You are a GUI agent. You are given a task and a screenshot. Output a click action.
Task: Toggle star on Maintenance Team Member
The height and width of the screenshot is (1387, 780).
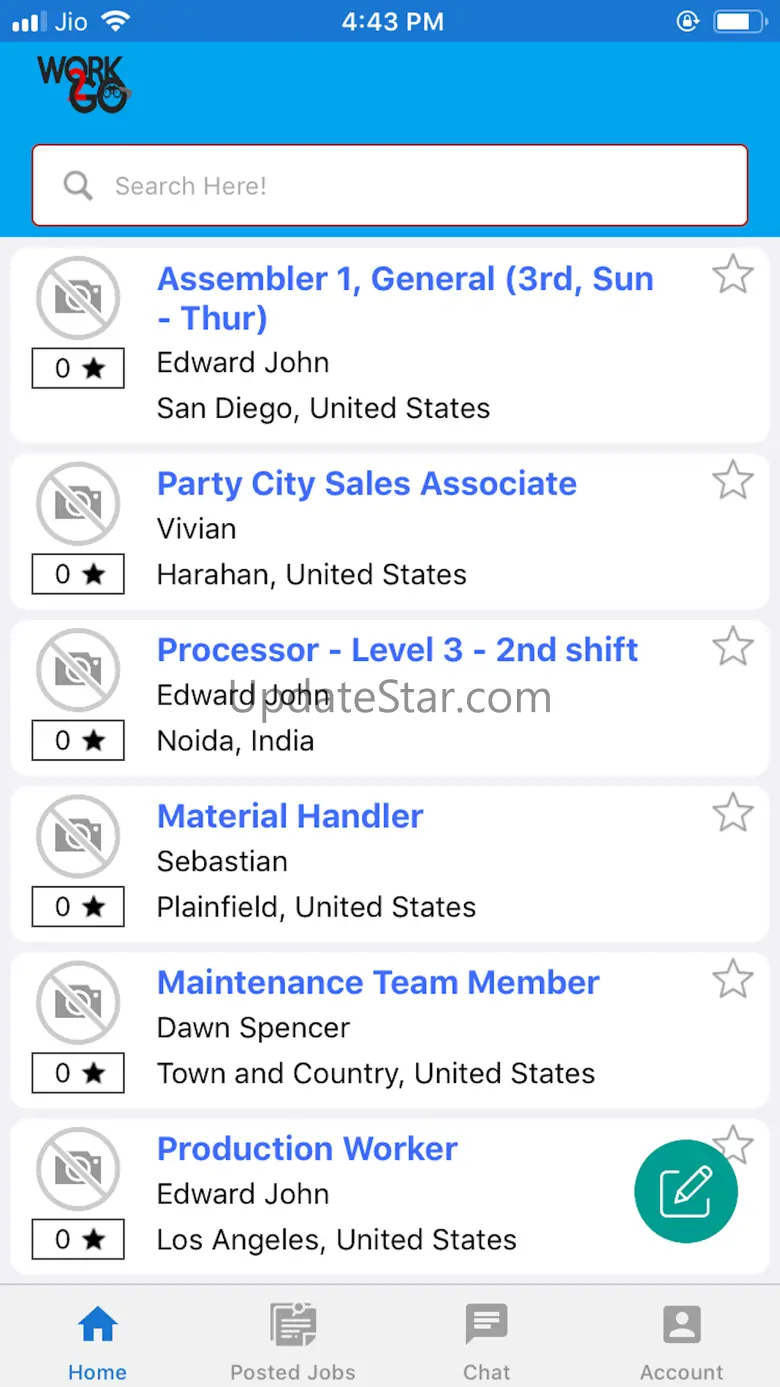tap(733, 978)
